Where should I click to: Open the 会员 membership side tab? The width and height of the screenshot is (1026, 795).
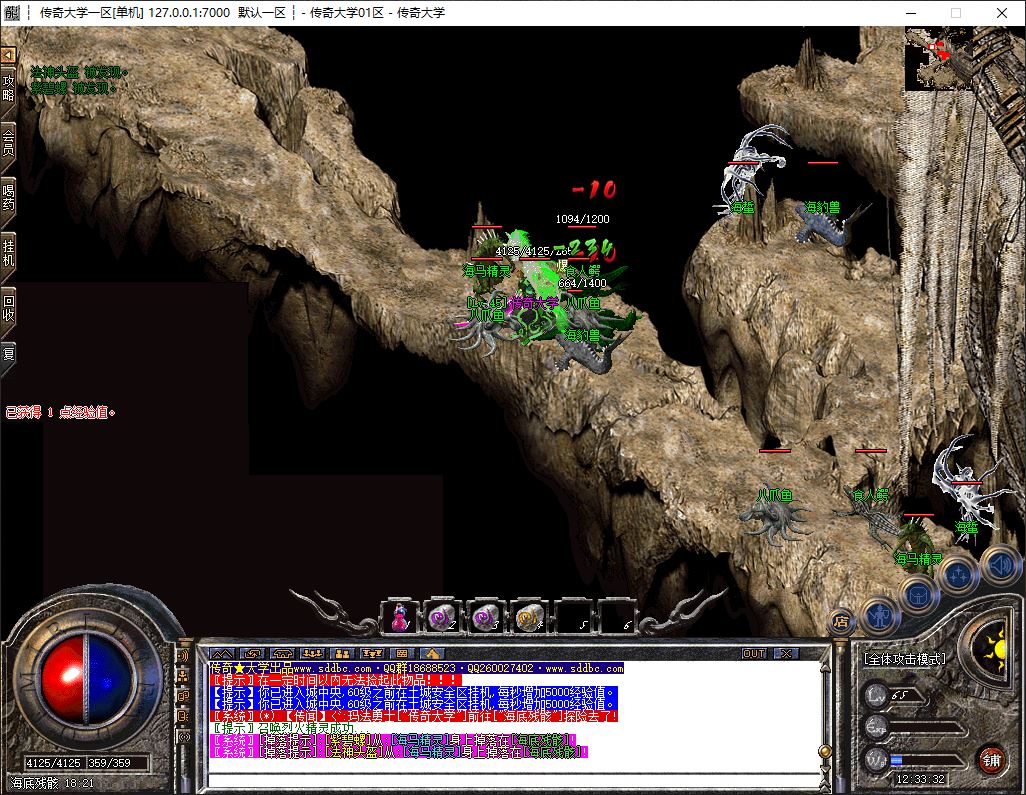pos(8,143)
